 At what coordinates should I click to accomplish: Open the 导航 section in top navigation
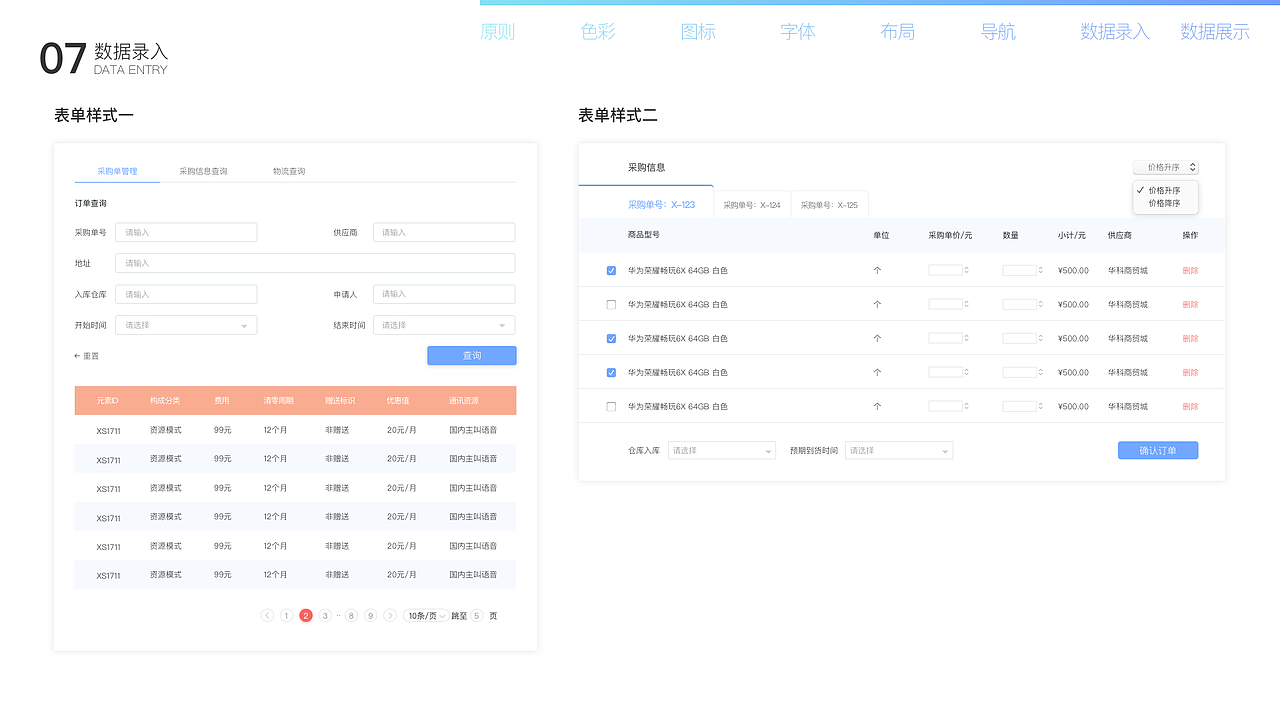pos(998,32)
